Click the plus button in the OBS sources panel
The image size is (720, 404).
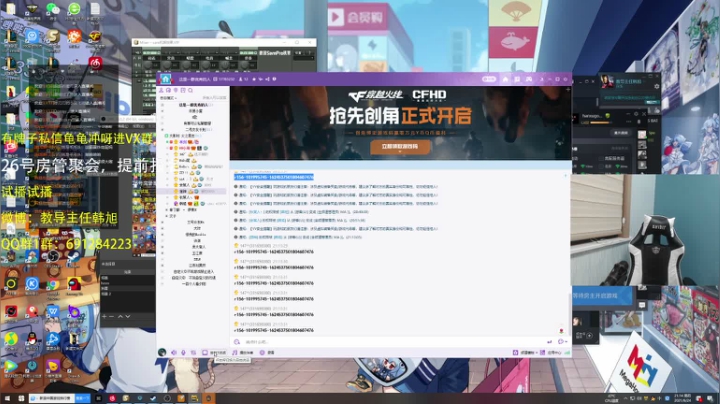point(104,316)
